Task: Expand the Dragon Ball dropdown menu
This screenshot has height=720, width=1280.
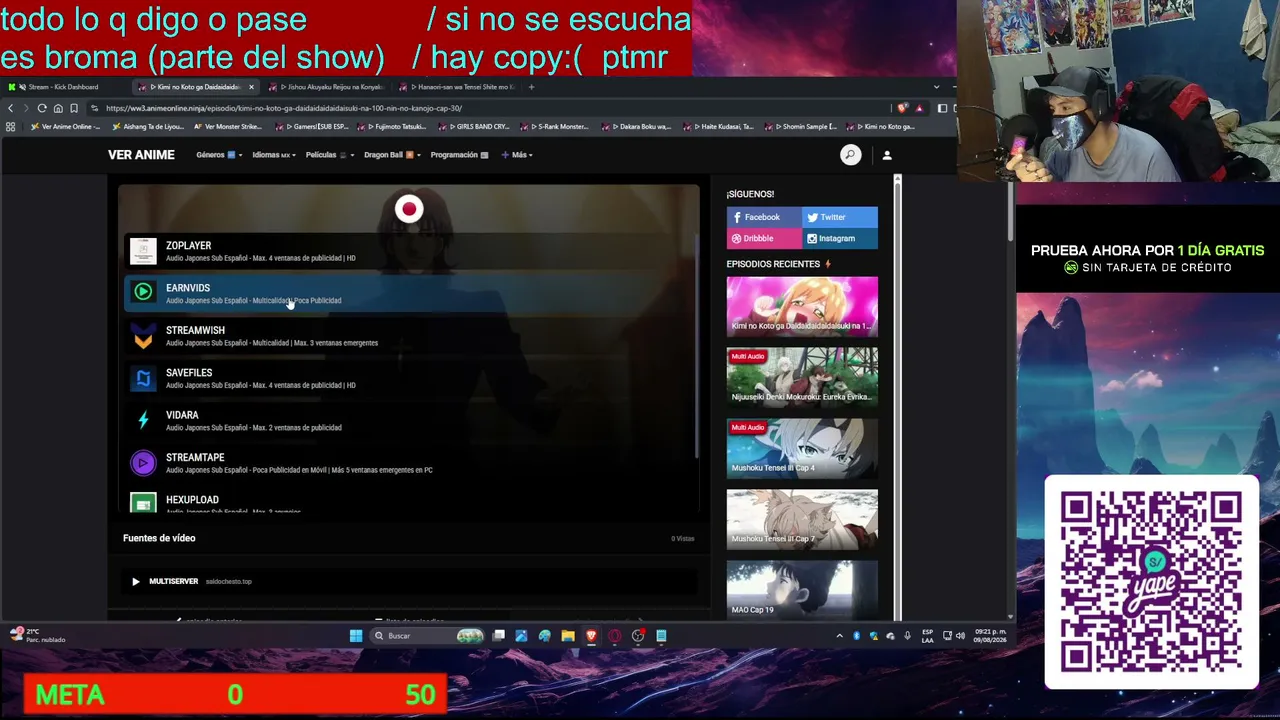Action: (x=392, y=155)
